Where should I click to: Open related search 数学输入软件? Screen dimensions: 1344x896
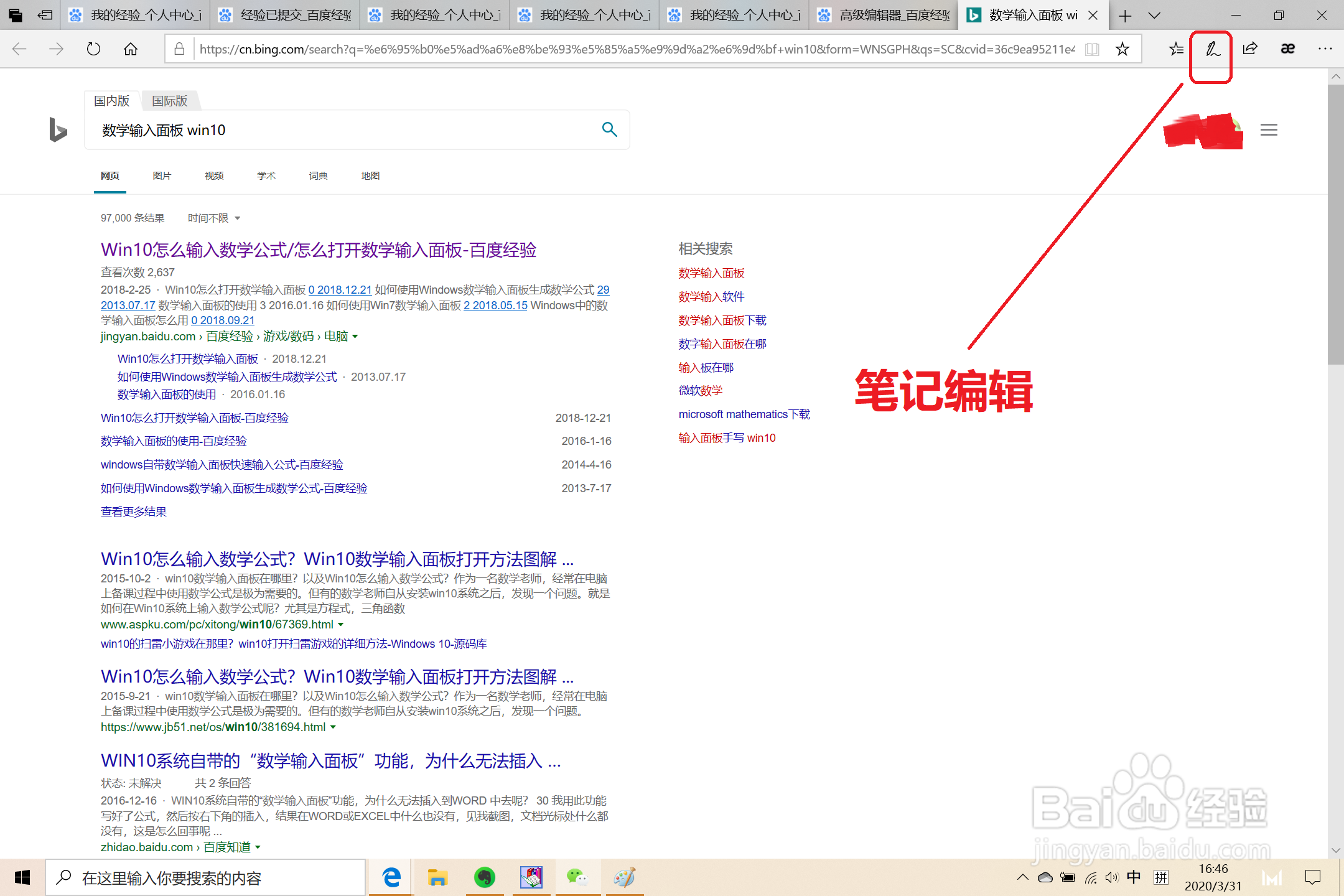coord(711,297)
